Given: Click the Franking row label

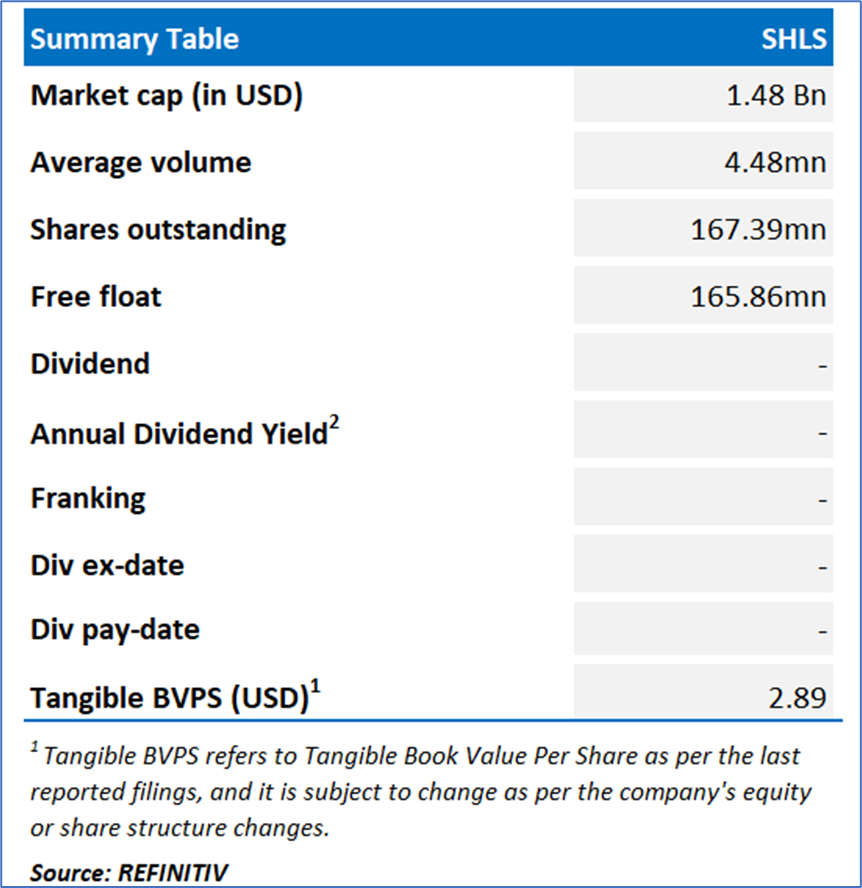Looking at the screenshot, I should click(88, 498).
